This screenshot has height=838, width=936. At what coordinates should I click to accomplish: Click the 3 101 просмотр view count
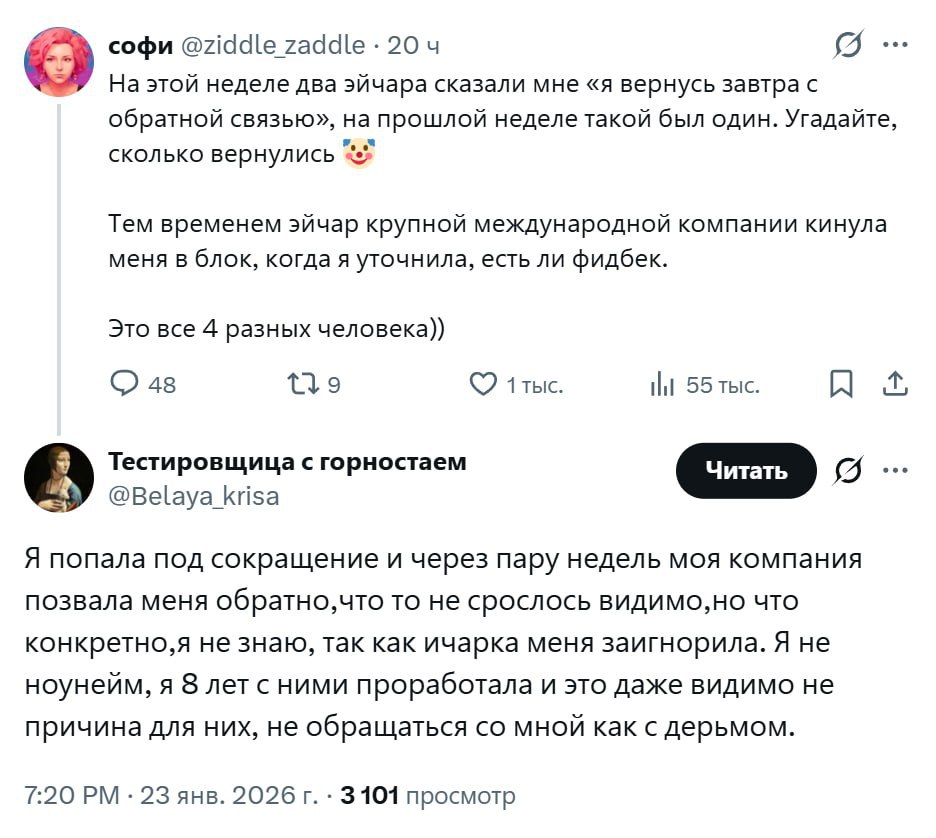coord(428,796)
